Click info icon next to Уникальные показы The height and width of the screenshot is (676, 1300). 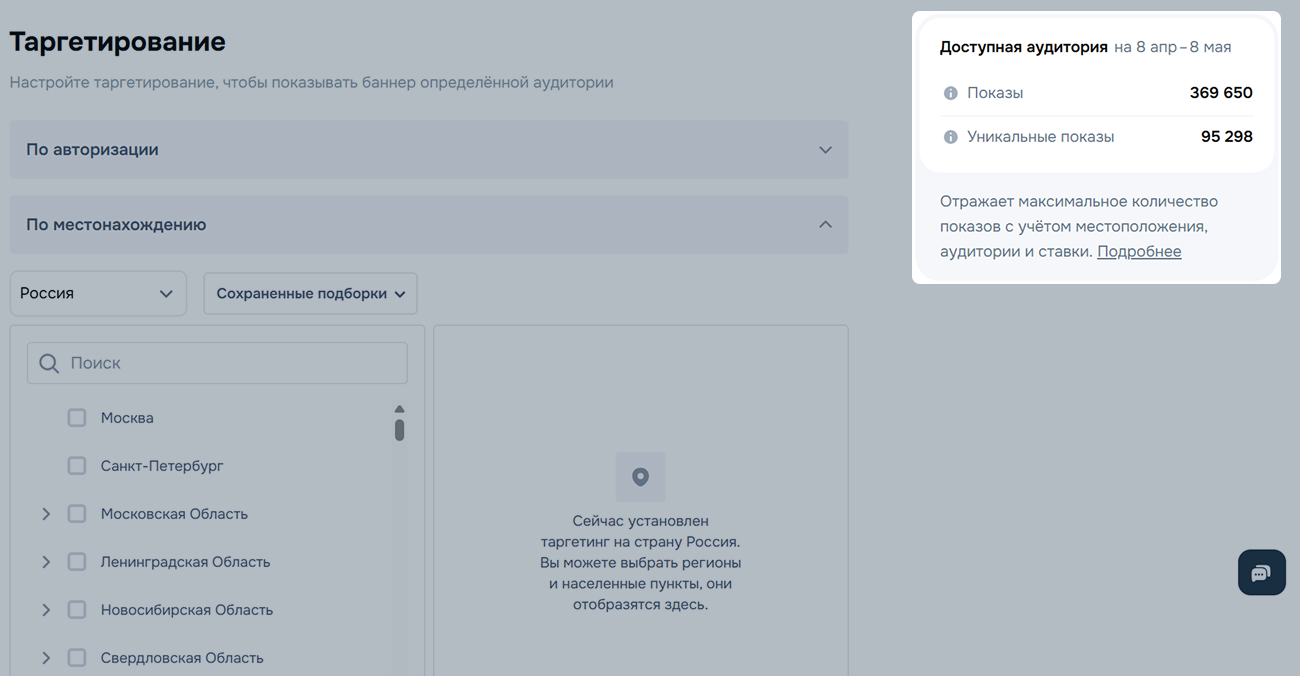tap(950, 137)
